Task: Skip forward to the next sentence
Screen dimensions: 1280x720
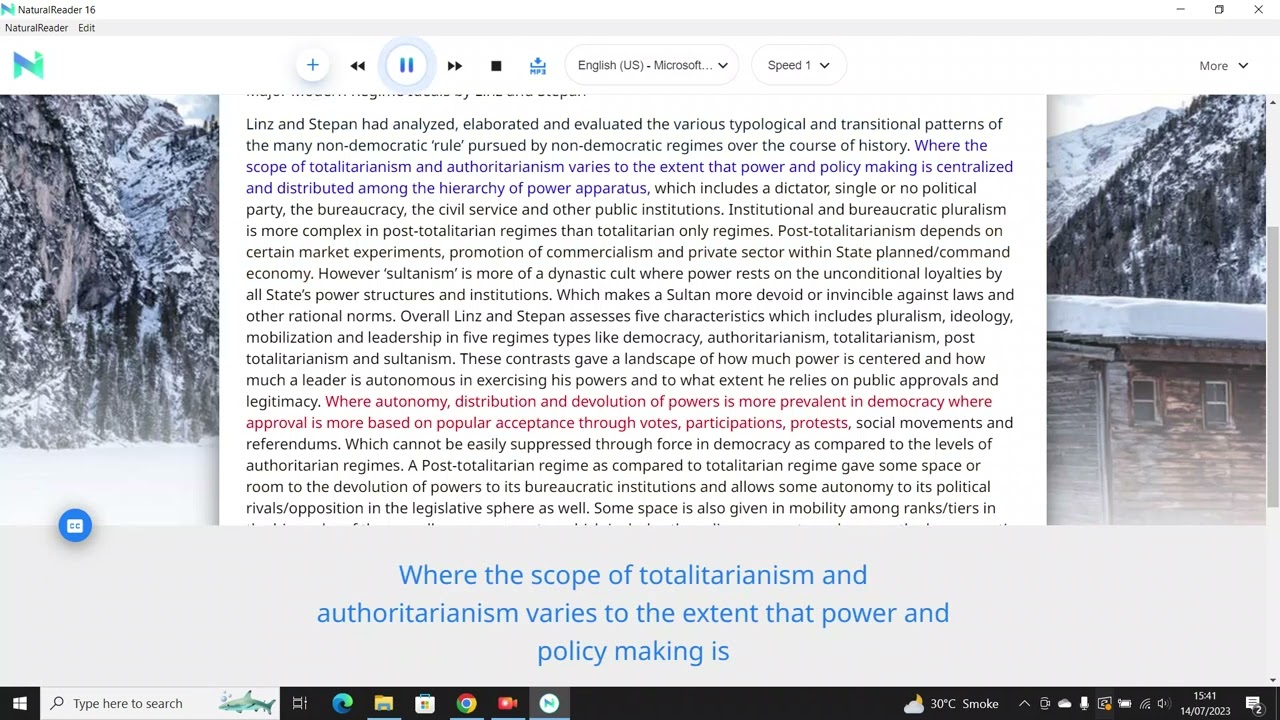Action: pos(455,66)
